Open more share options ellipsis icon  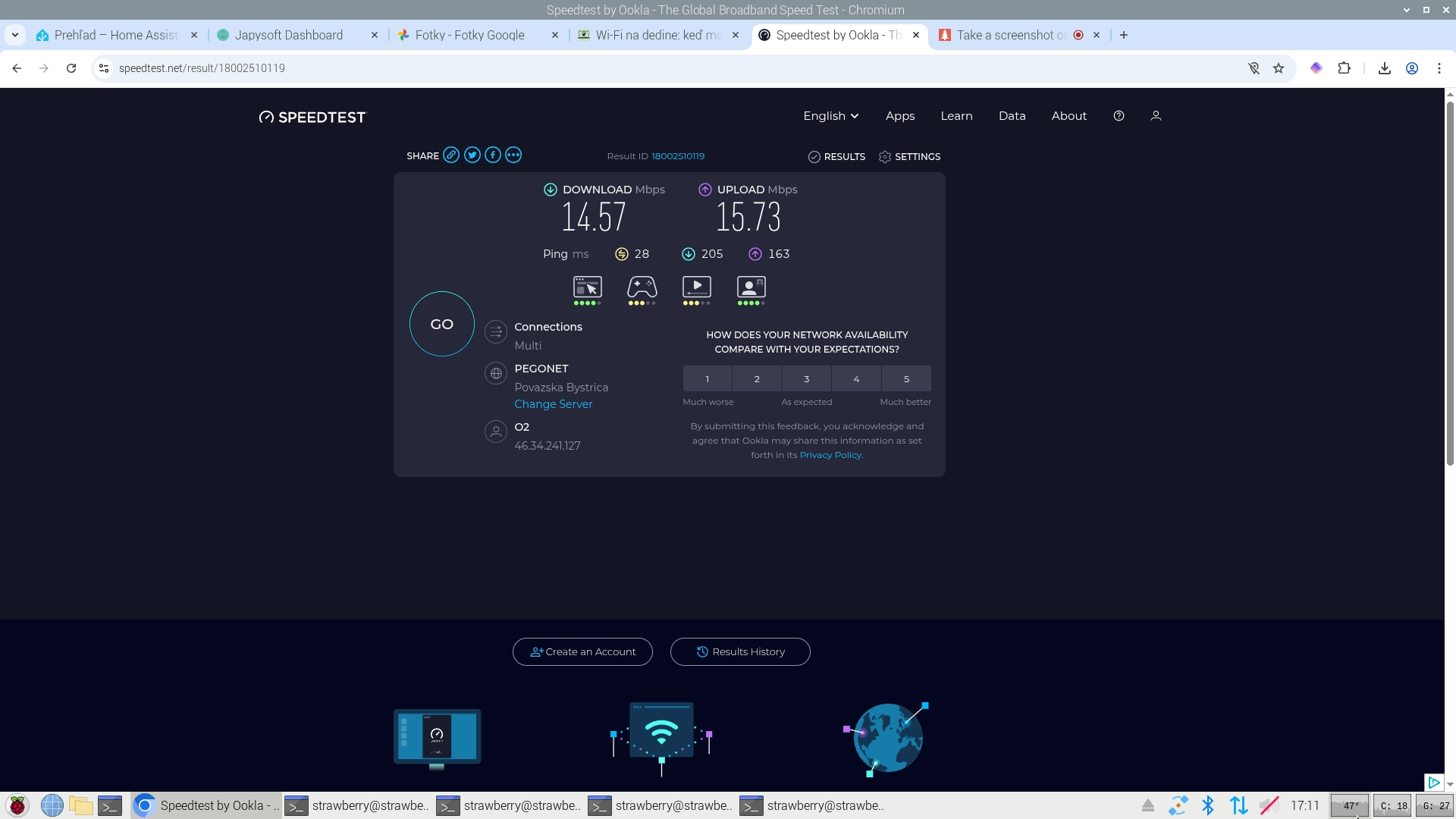[513, 155]
